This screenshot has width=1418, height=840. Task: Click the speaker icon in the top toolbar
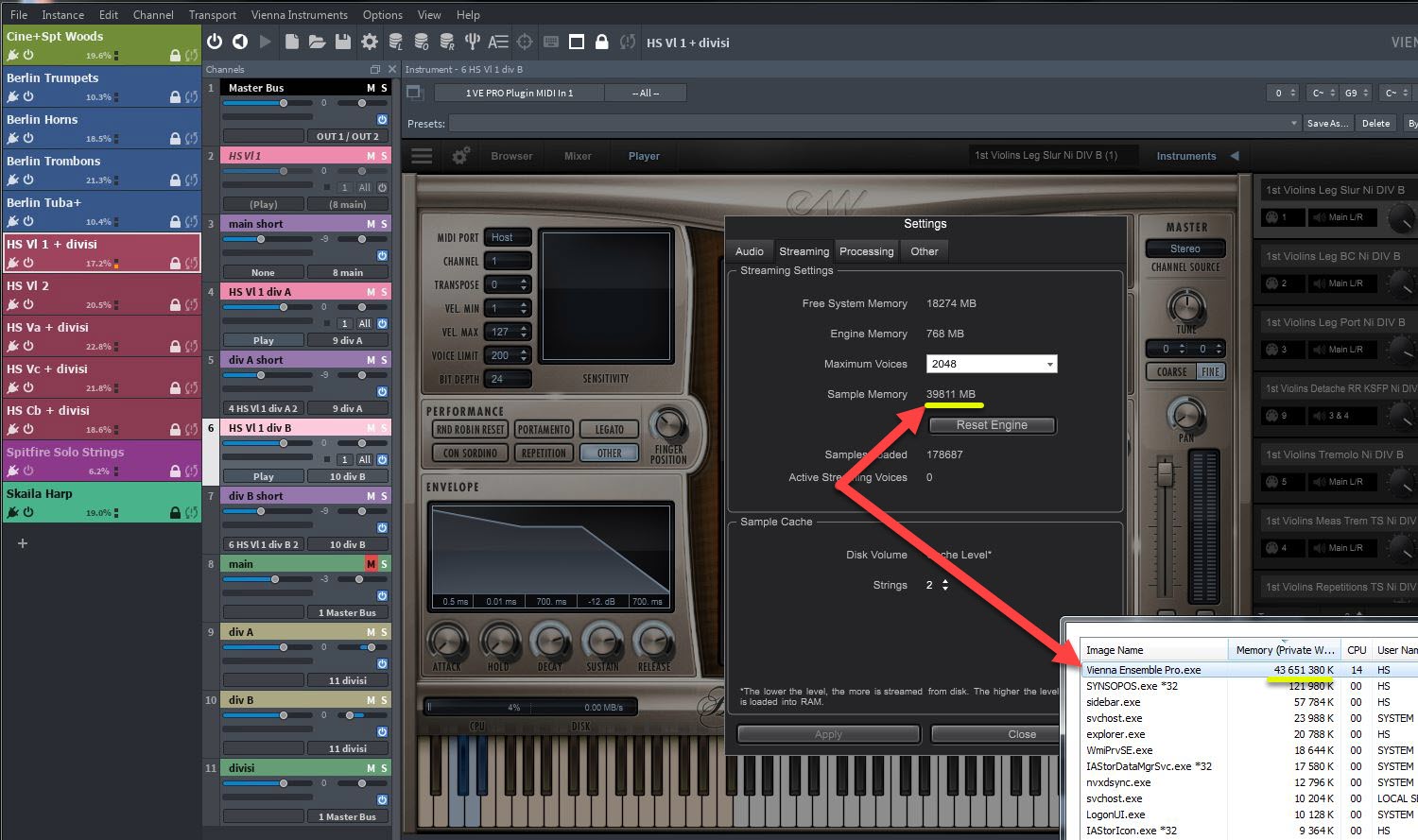point(240,42)
